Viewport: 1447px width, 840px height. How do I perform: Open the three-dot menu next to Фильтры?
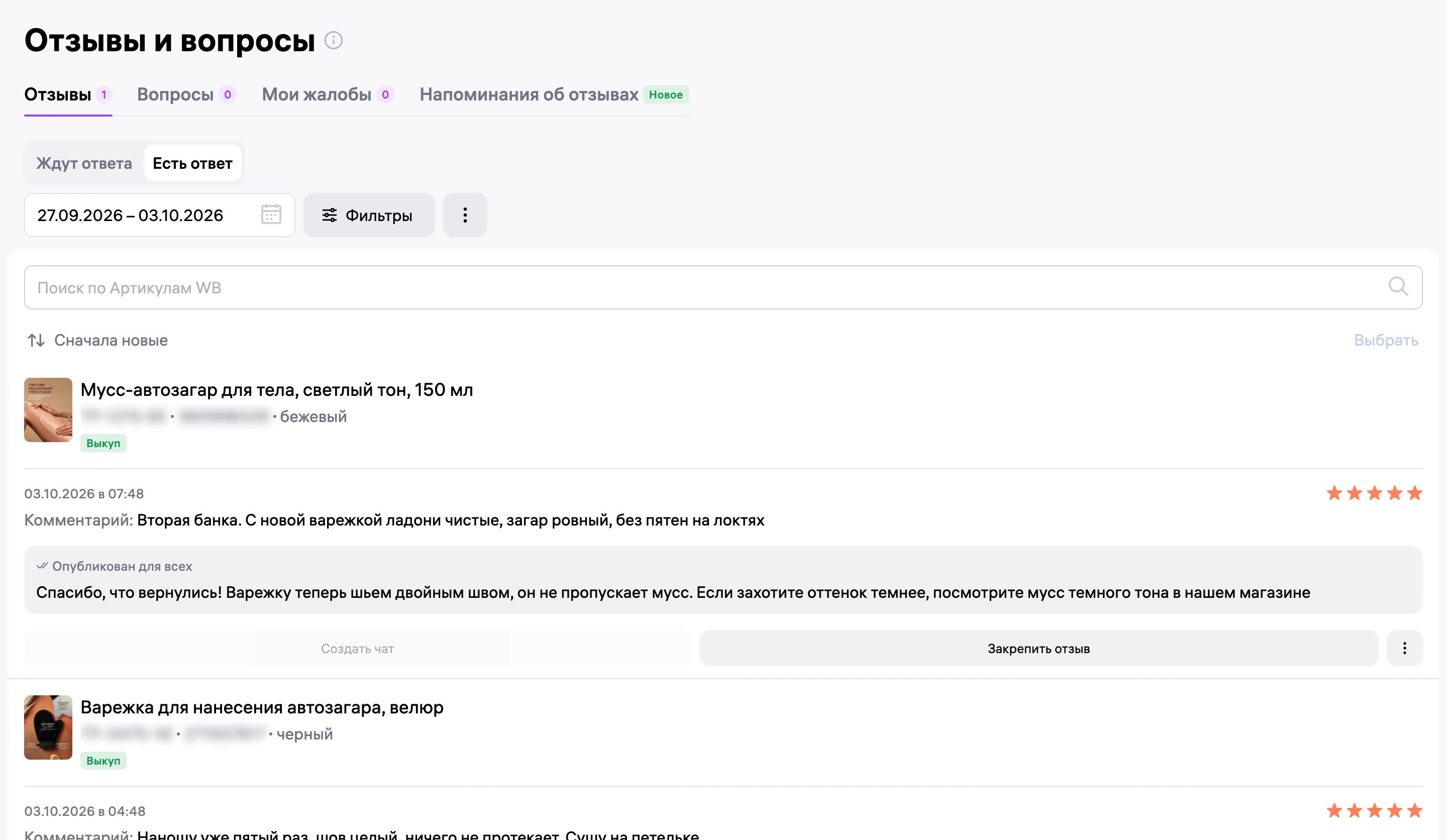pyautogui.click(x=465, y=216)
